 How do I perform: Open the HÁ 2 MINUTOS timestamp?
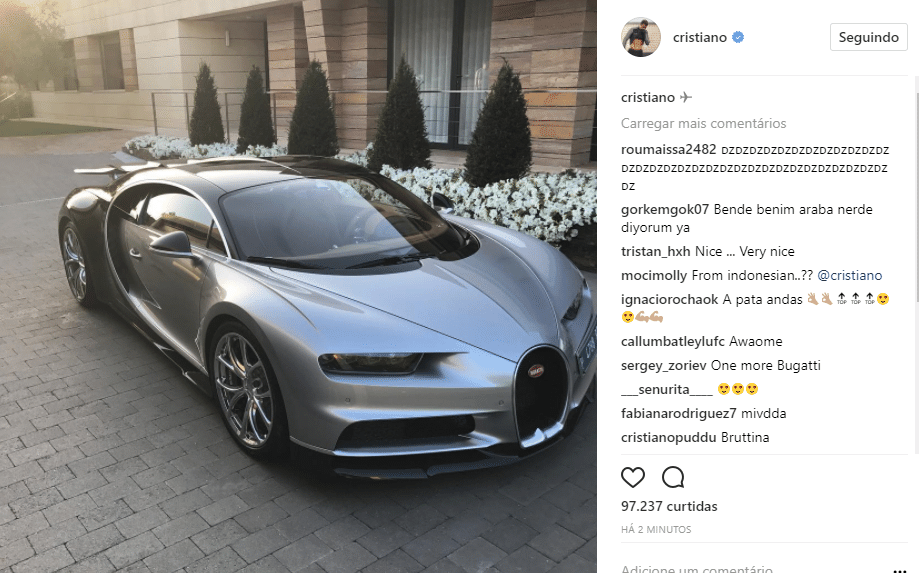pos(656,530)
